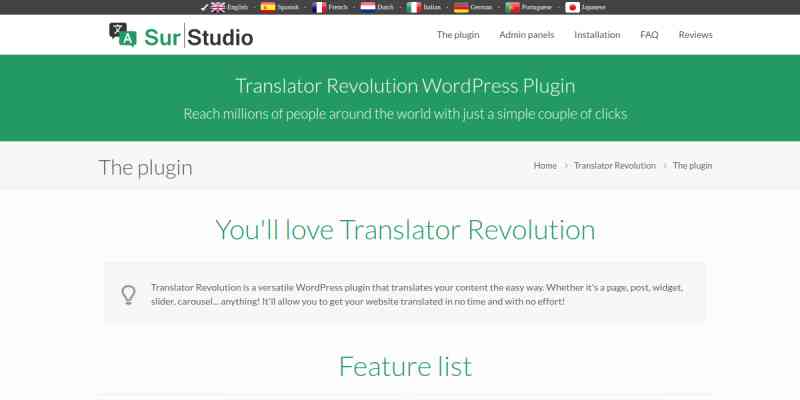Click 'The plugin' page title heading

[145, 167]
